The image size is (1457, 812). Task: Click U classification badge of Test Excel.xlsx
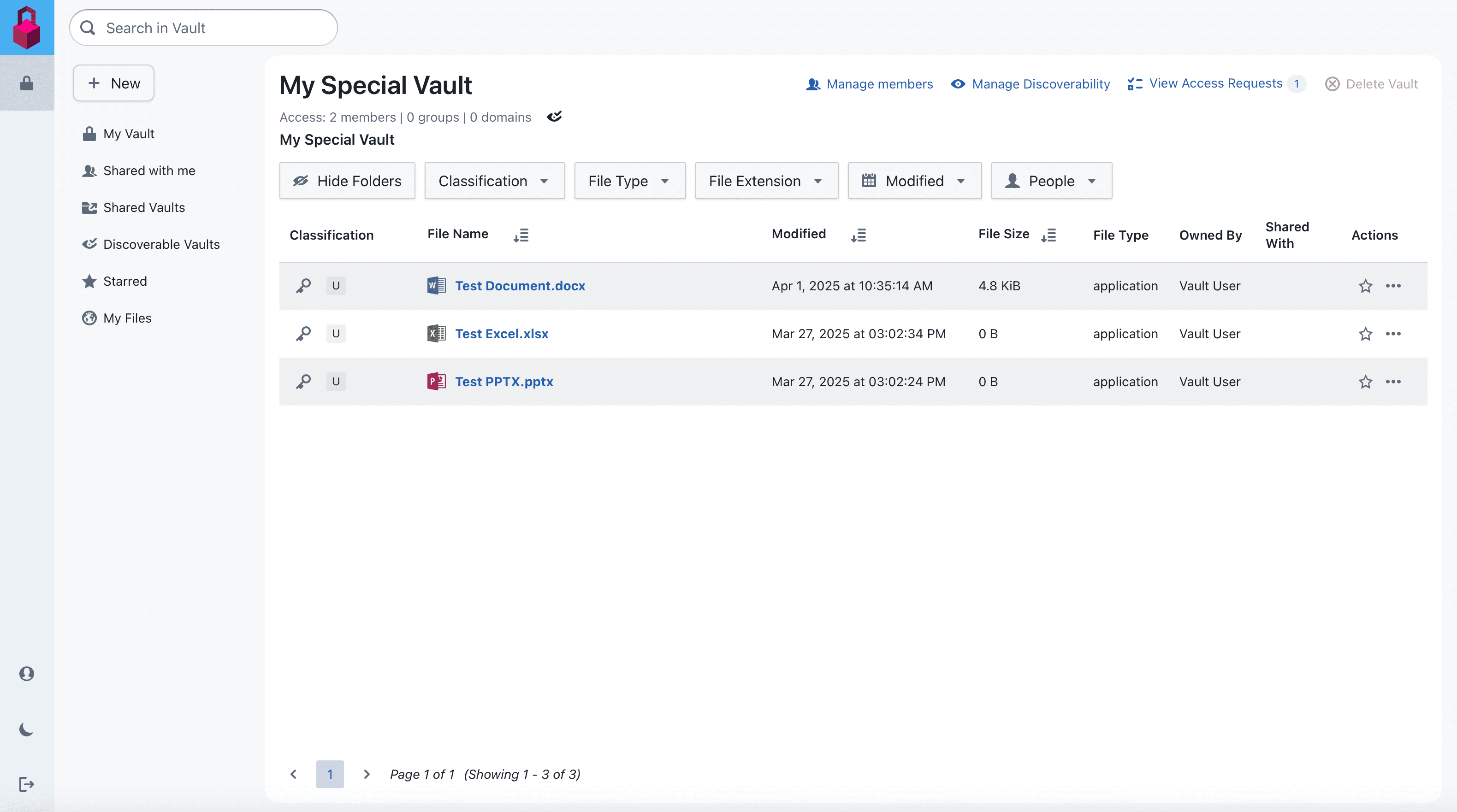pyautogui.click(x=336, y=334)
